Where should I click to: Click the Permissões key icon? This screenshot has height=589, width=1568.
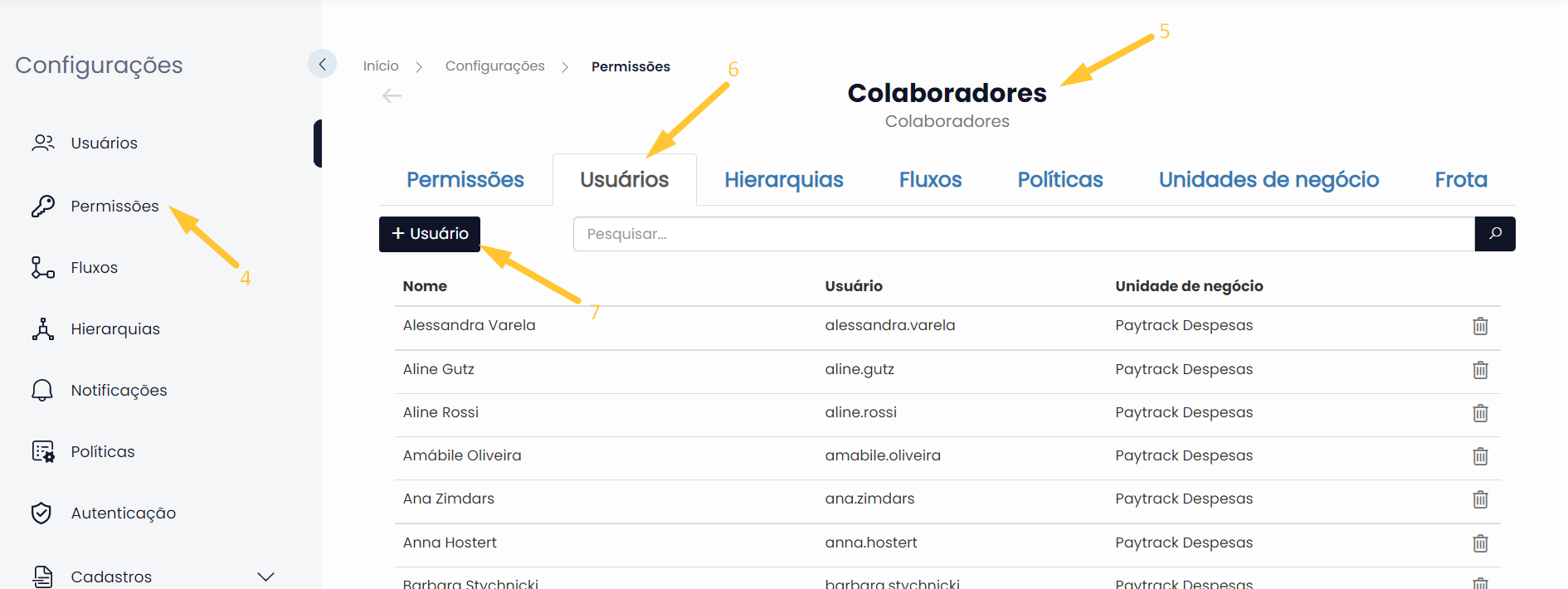coord(43,206)
